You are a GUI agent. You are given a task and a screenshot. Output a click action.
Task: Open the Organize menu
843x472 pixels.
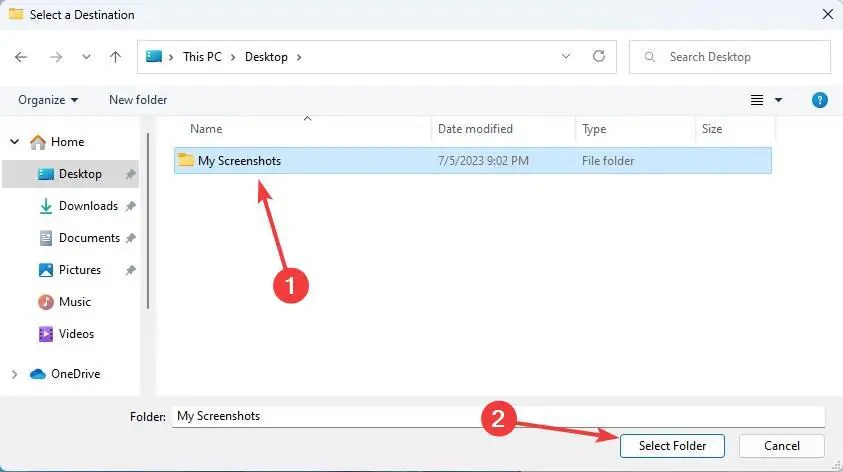pos(48,100)
